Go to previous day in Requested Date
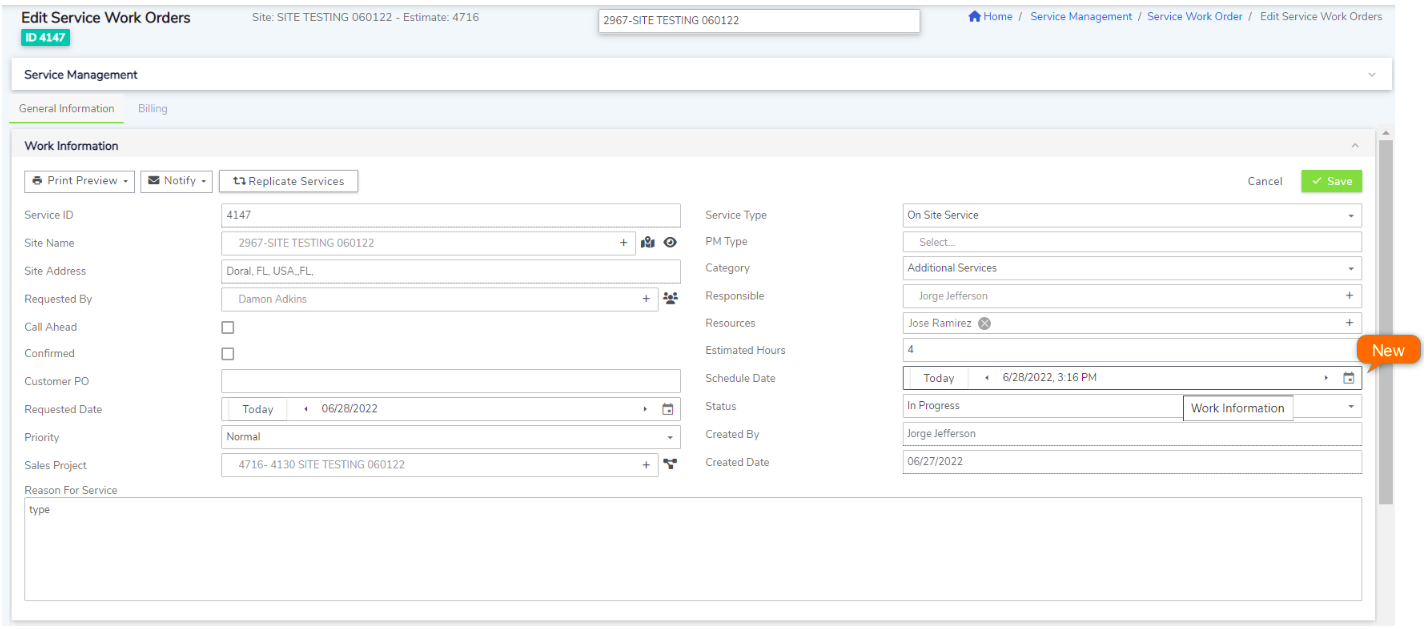Viewport: 1427px width, 629px height. pyautogui.click(x=305, y=409)
